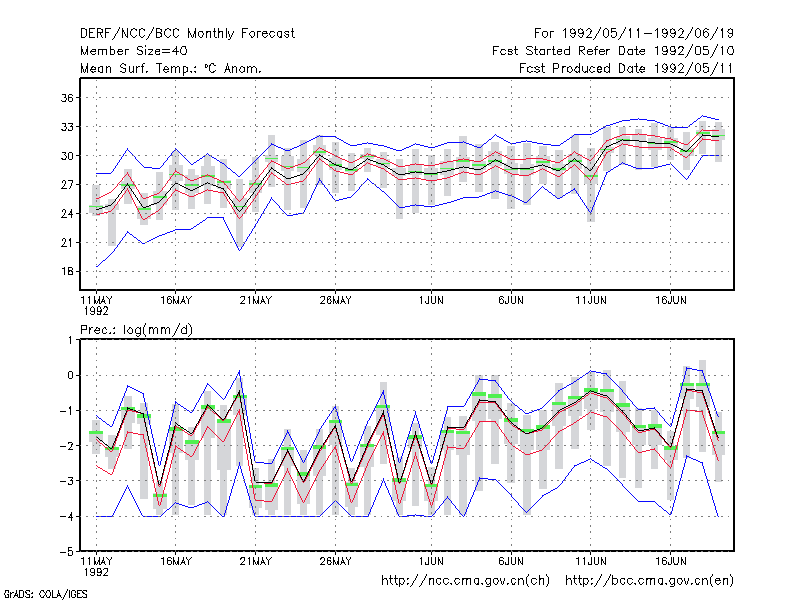Click the 16MAY label on temperature axis
800x600 pixels.
176,300
